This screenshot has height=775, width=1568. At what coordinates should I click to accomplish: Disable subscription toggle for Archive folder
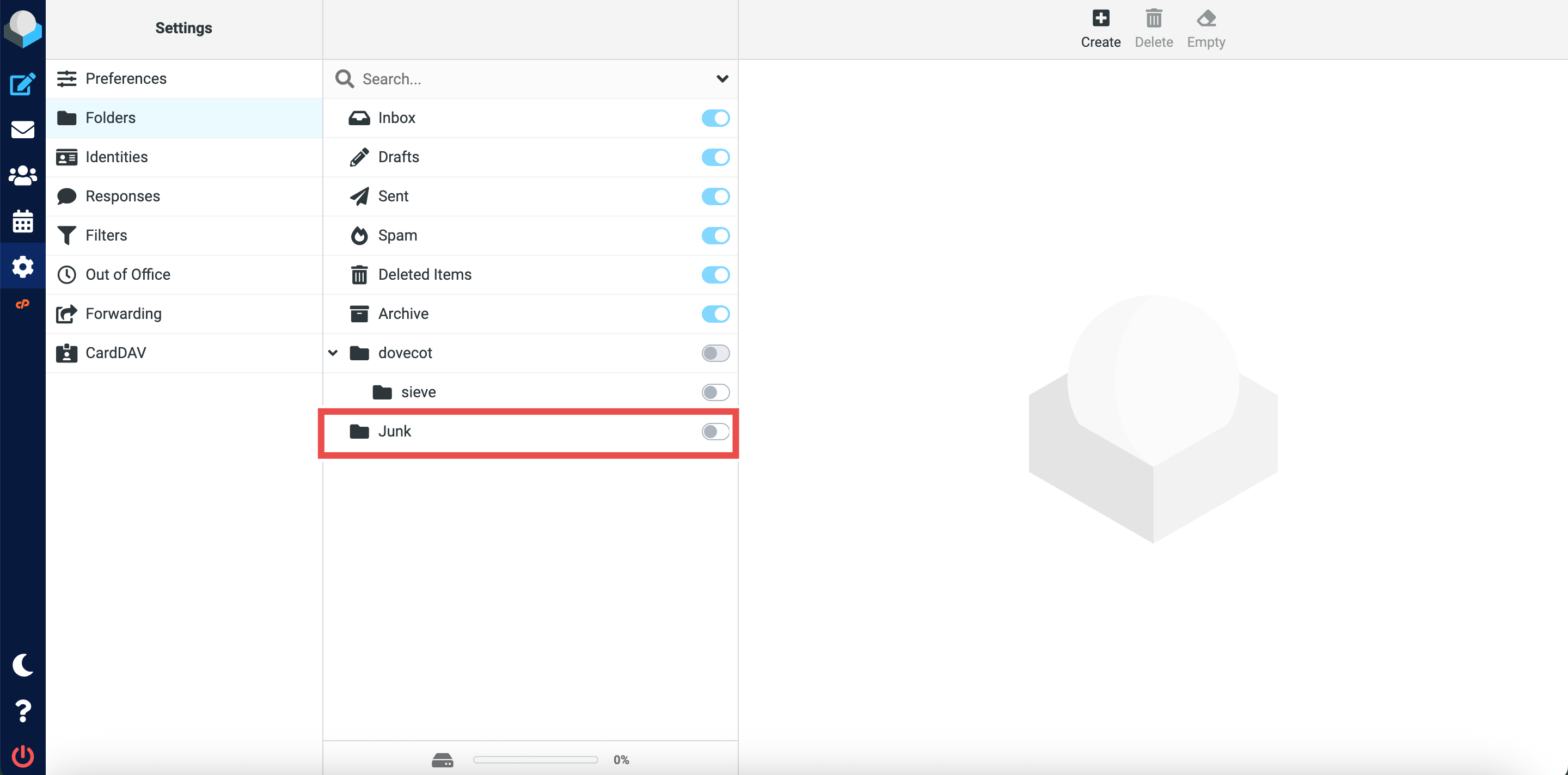(x=715, y=314)
